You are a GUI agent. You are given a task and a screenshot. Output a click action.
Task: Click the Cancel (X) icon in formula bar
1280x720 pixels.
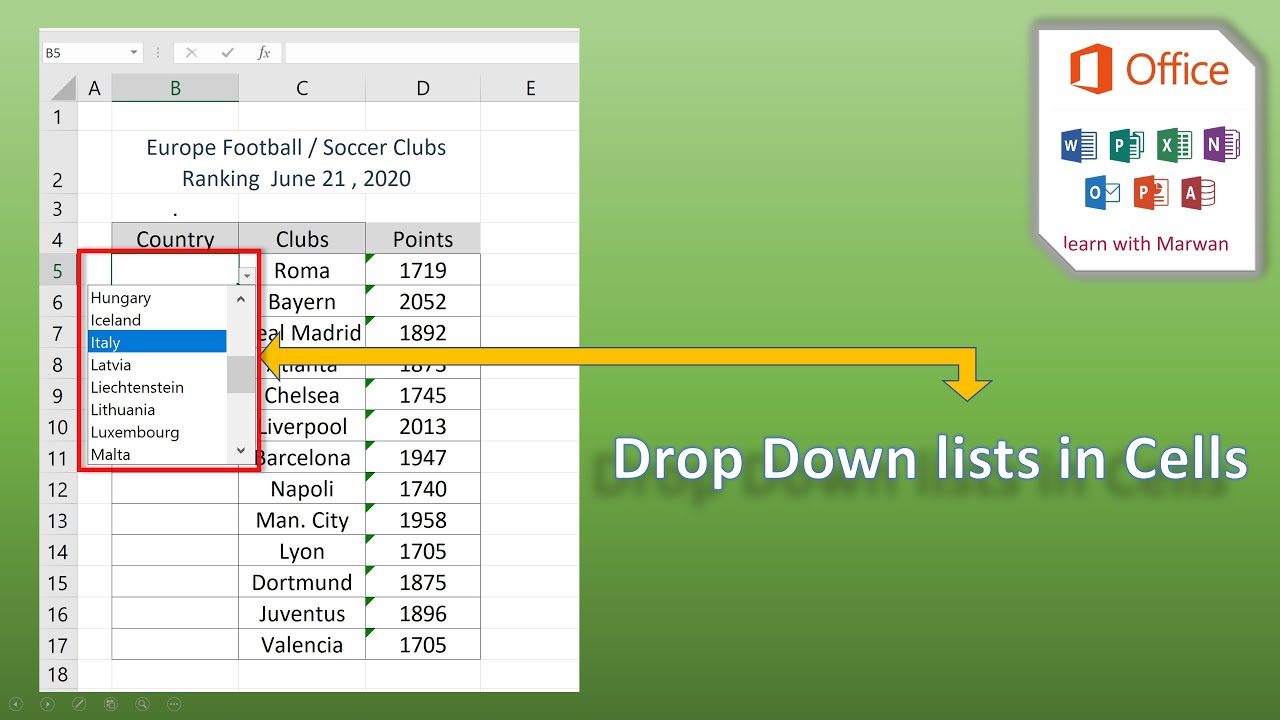192,53
